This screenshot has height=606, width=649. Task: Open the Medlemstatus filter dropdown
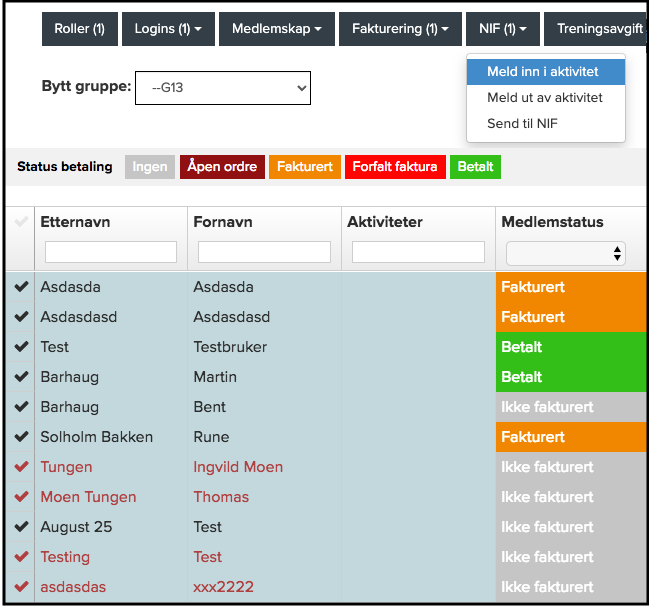point(566,253)
